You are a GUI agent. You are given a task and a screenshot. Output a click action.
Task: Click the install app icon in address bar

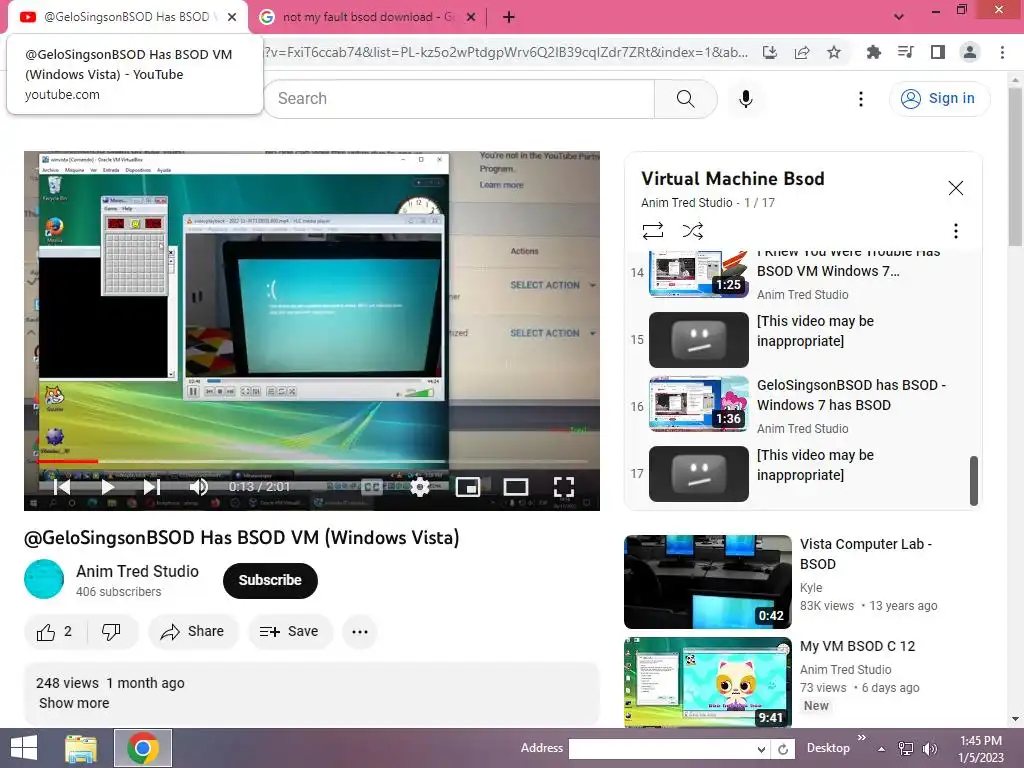point(770,52)
